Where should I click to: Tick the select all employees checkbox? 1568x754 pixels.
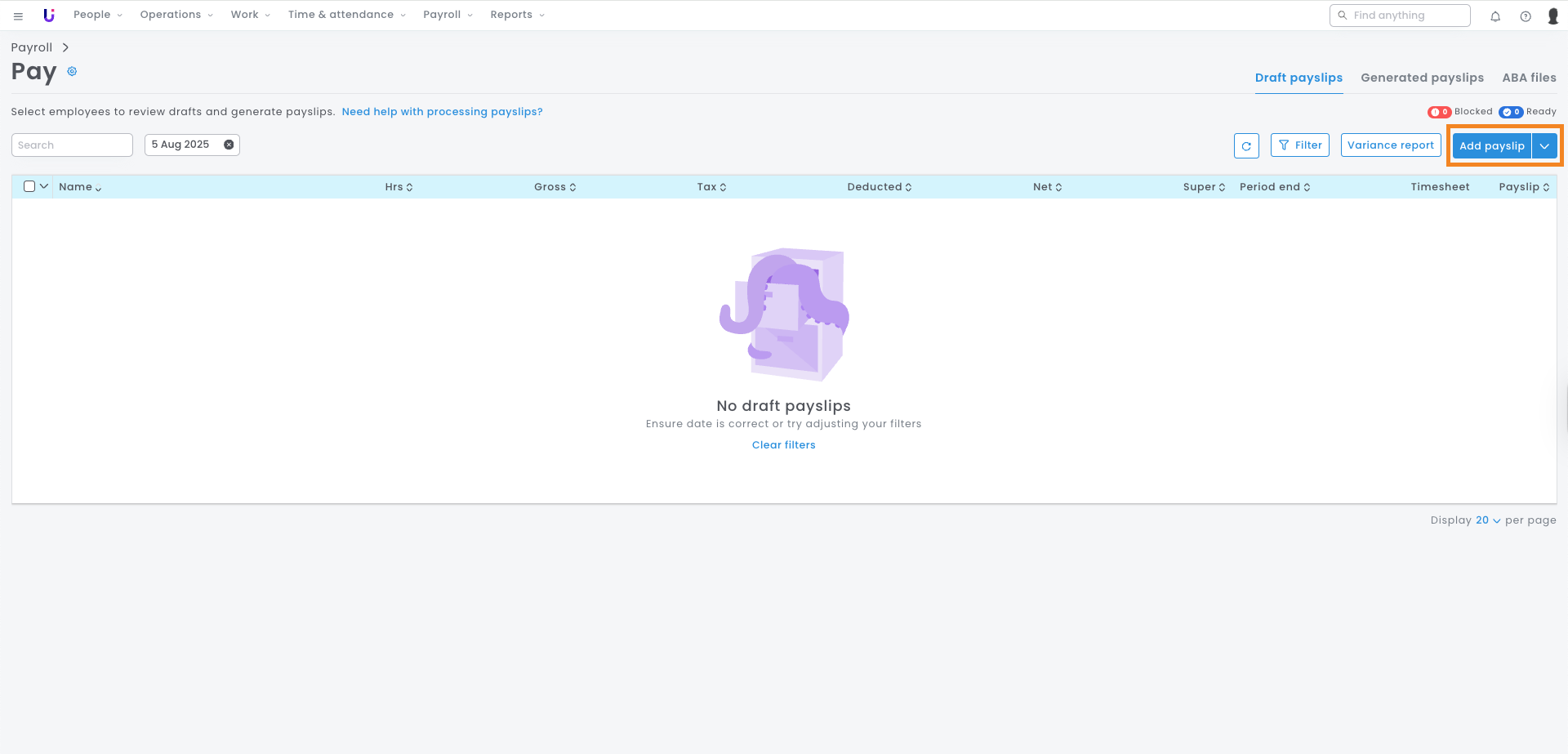pyautogui.click(x=29, y=186)
